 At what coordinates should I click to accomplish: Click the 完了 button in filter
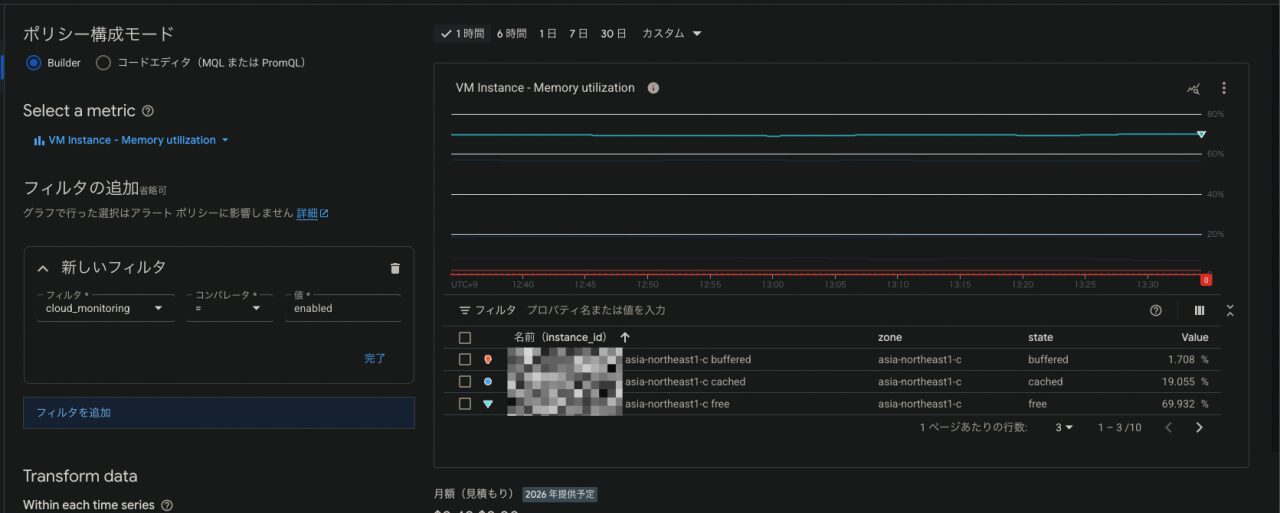[375, 358]
